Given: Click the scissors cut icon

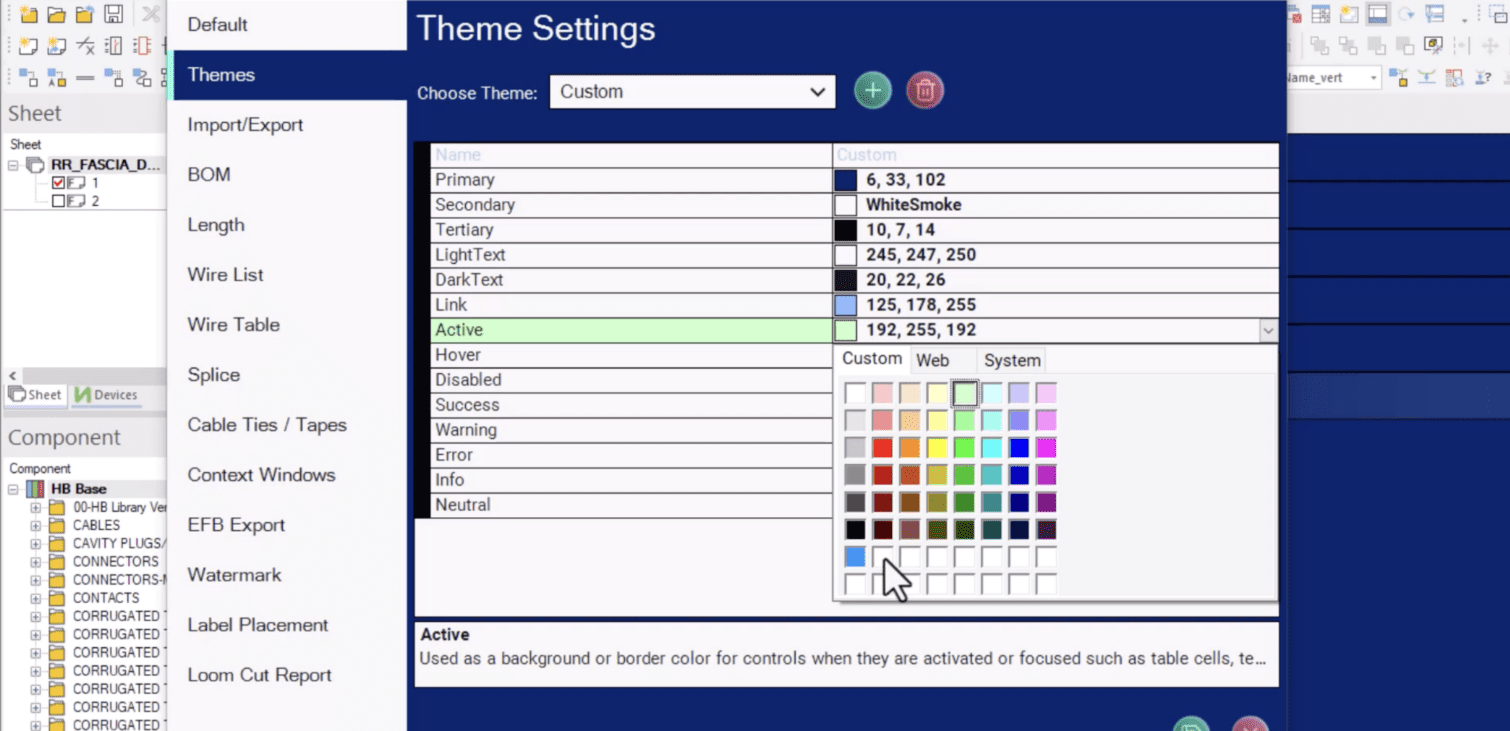Looking at the screenshot, I should click(x=150, y=14).
